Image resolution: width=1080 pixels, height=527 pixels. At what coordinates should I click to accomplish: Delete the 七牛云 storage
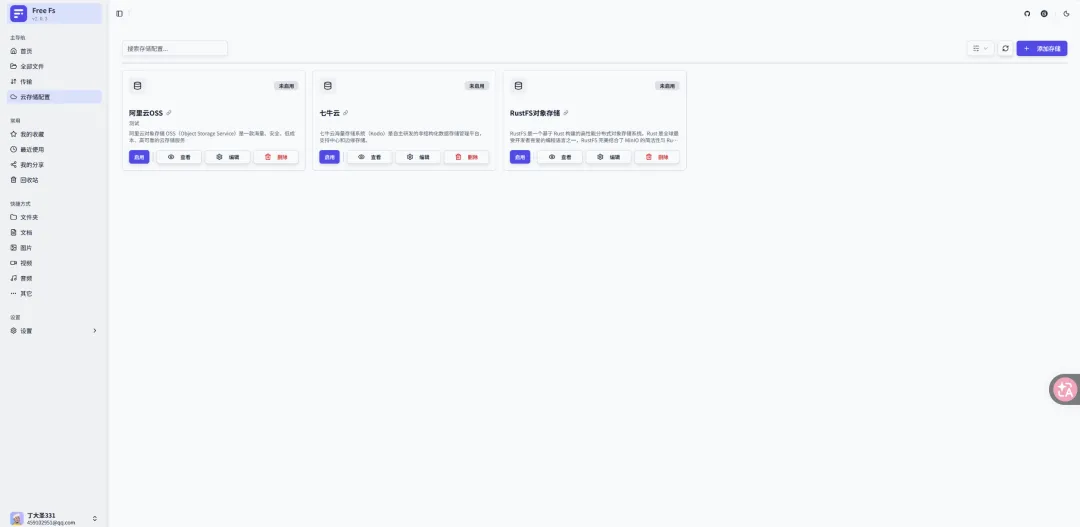[466, 157]
